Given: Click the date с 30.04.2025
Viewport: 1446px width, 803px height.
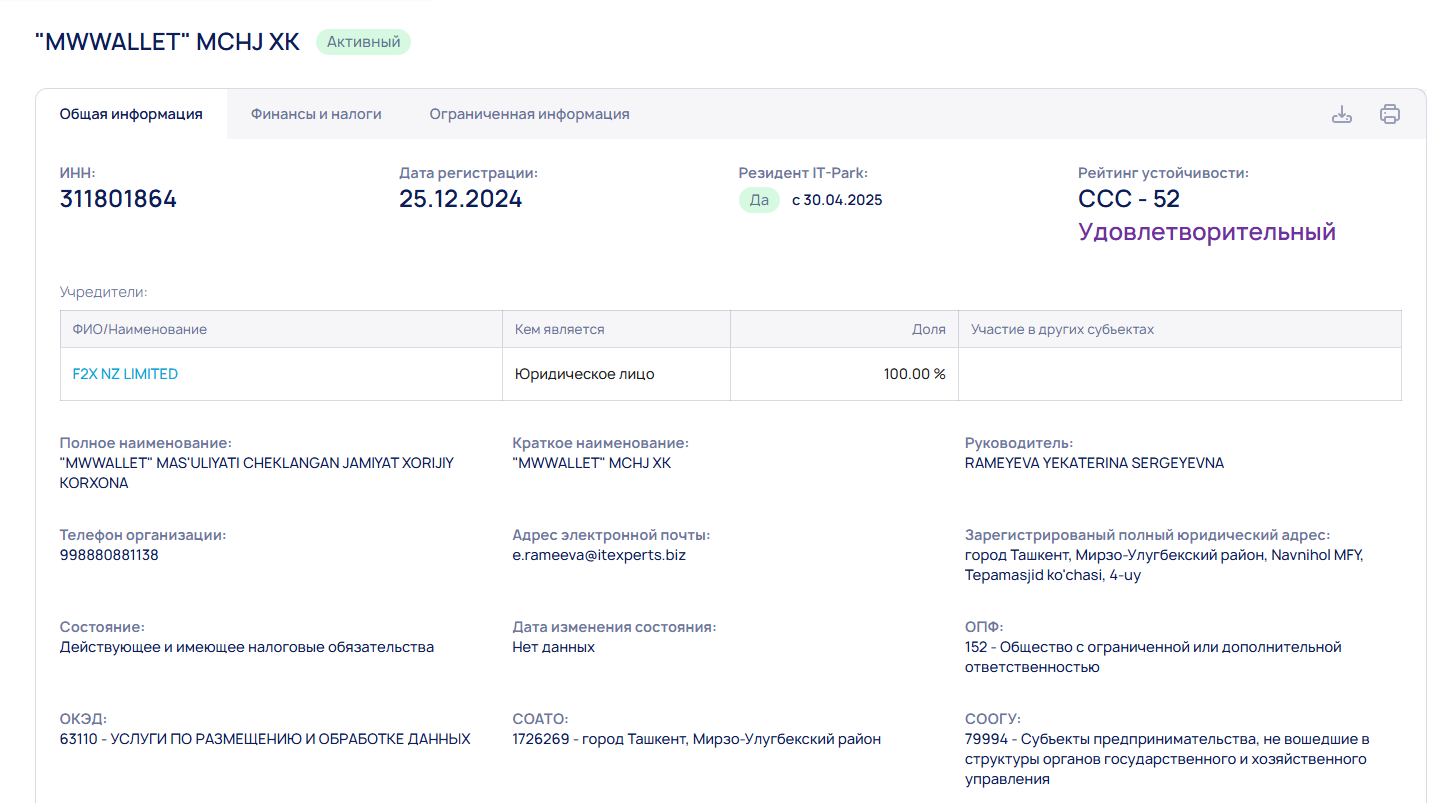Looking at the screenshot, I should [x=837, y=200].
